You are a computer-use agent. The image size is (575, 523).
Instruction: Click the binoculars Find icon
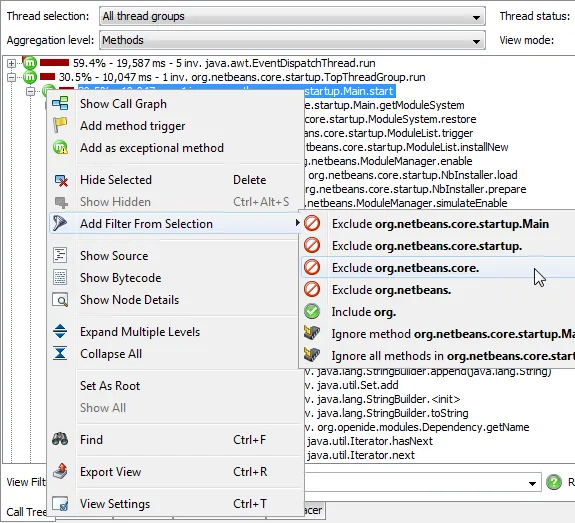[x=60, y=439]
